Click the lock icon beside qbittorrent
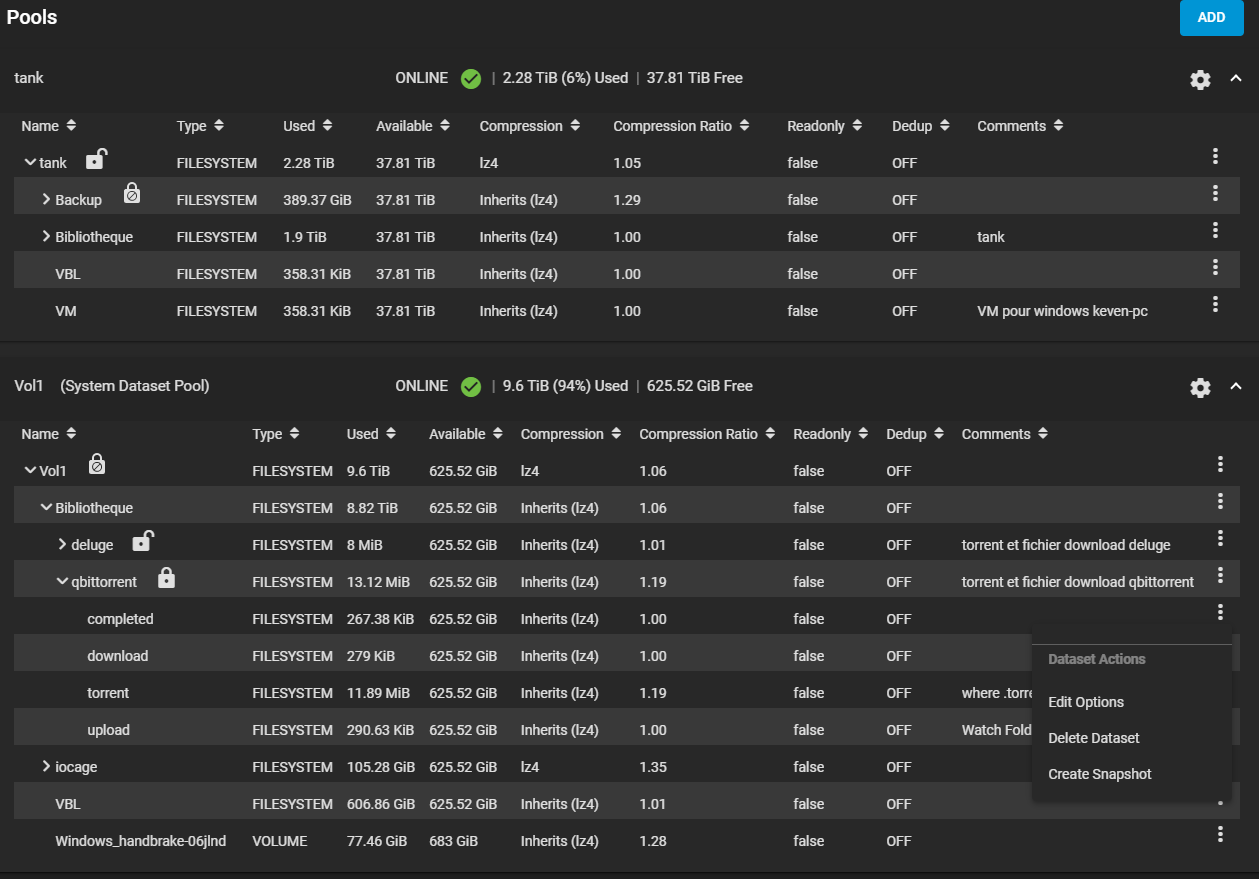Screen dimensions: 1259x879 click(167, 578)
